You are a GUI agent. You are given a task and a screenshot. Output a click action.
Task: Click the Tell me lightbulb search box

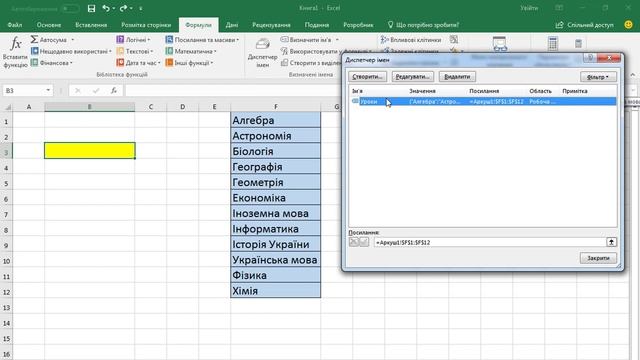tap(423, 25)
